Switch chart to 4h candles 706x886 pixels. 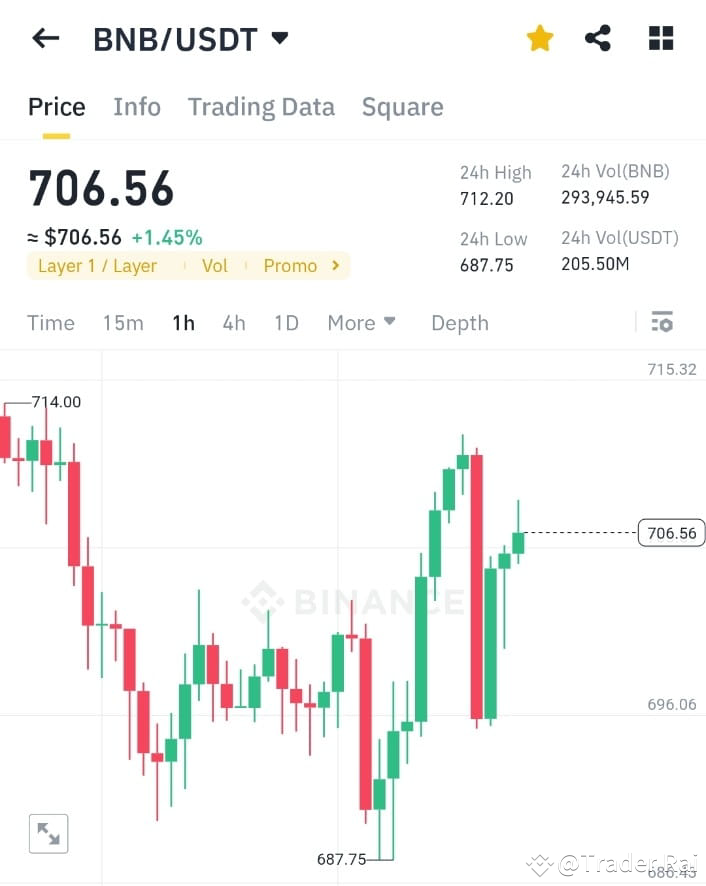[233, 322]
